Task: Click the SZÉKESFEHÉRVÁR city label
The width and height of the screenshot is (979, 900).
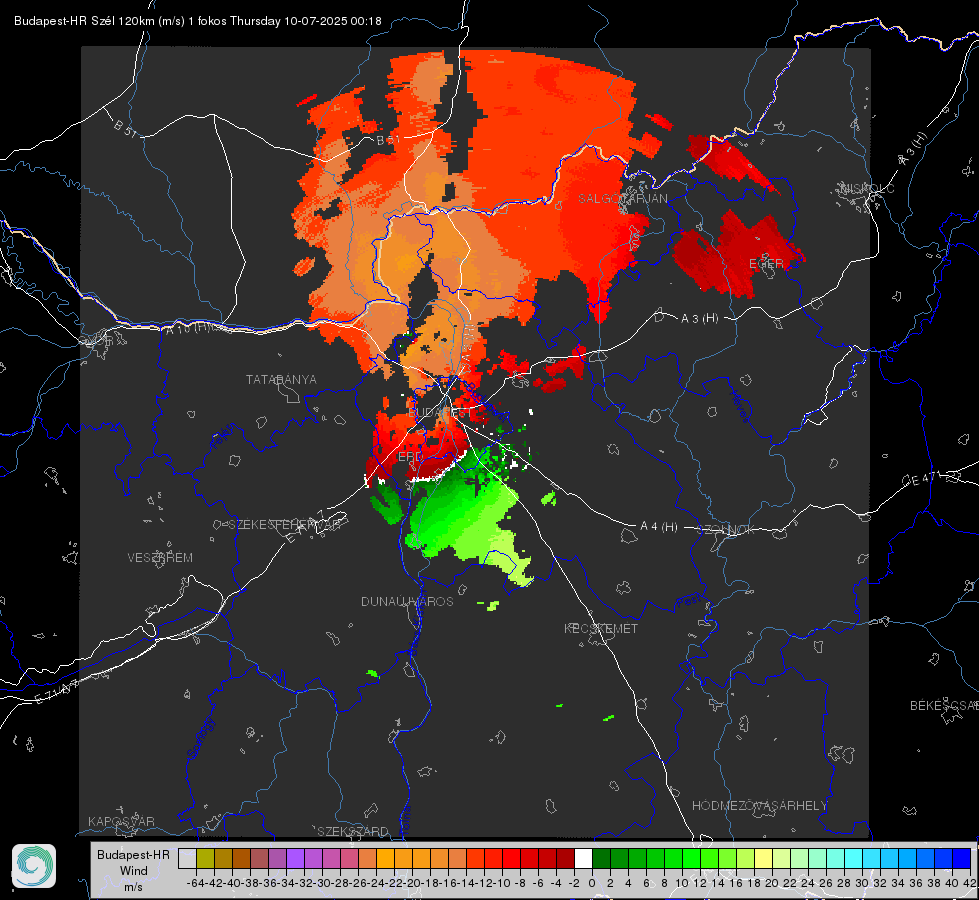Action: [x=285, y=525]
